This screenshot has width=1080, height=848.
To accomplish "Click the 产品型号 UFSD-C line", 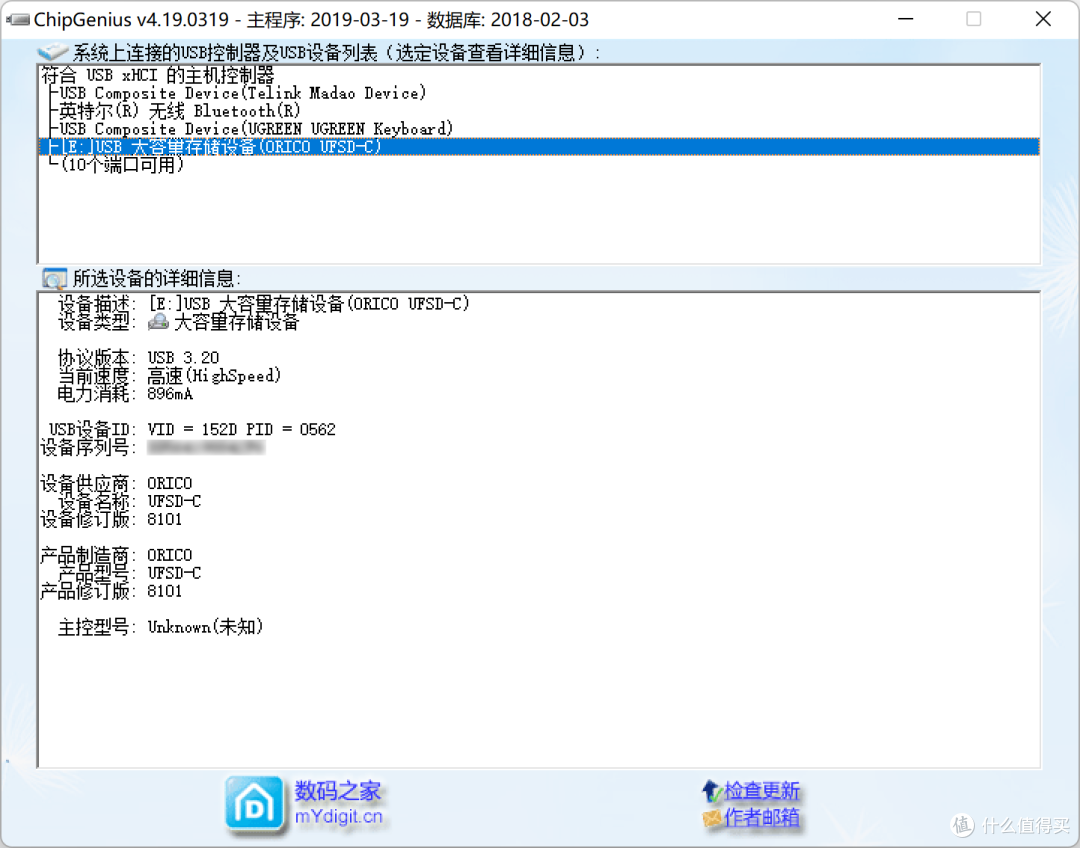I will [129, 572].
